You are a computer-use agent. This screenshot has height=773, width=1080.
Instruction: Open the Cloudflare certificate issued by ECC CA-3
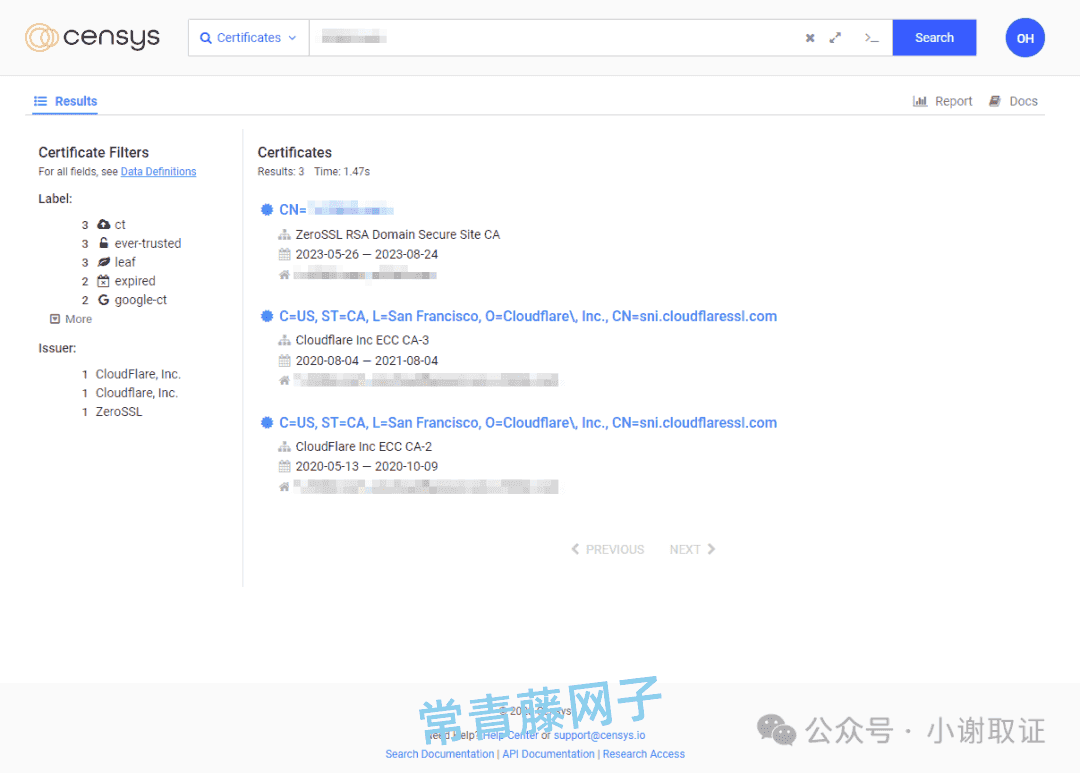tap(528, 316)
